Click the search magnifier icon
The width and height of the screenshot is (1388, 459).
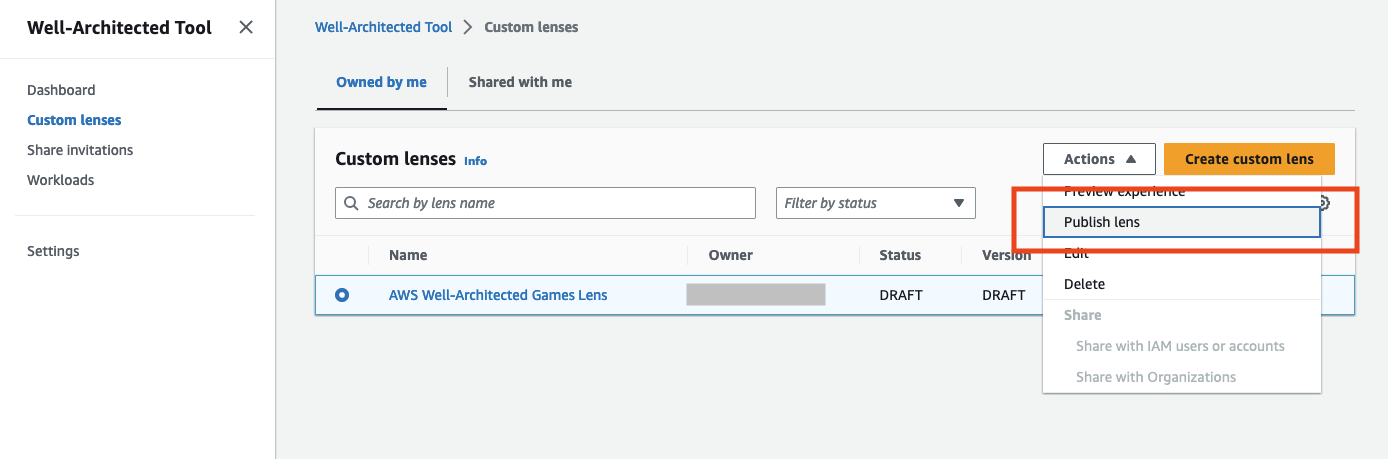tap(351, 203)
